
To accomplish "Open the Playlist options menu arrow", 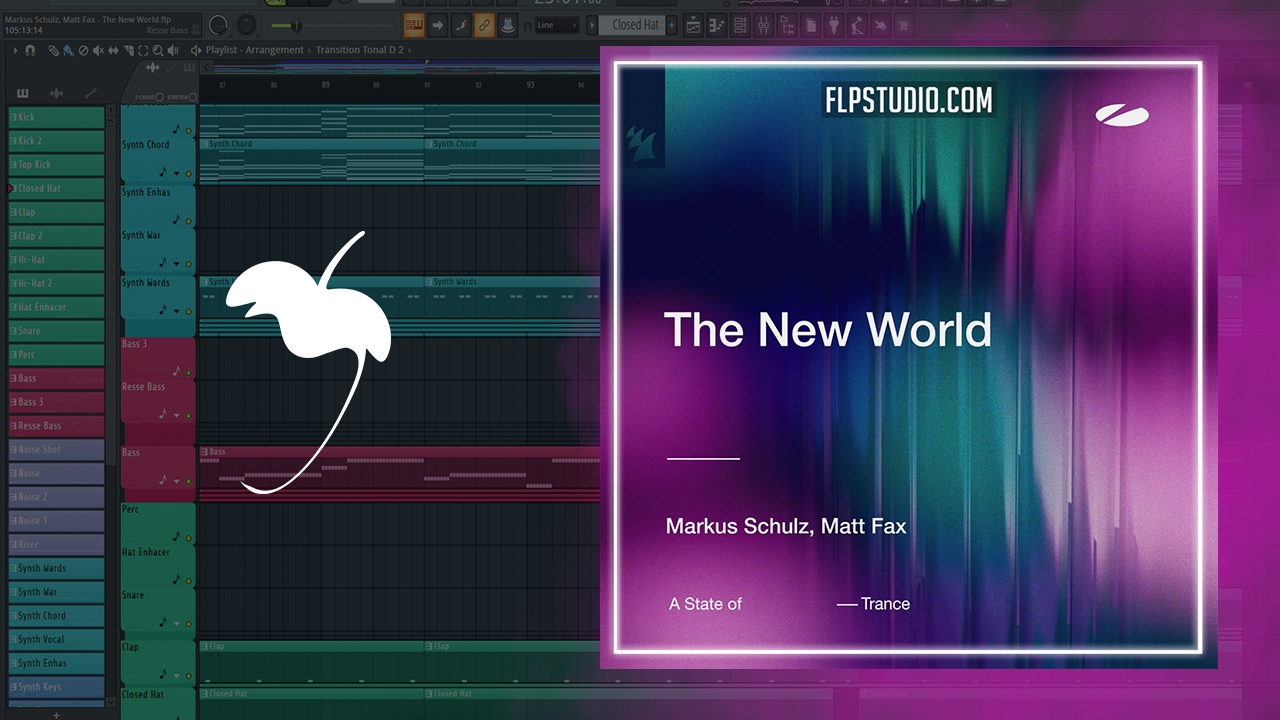I will click(x=15, y=50).
